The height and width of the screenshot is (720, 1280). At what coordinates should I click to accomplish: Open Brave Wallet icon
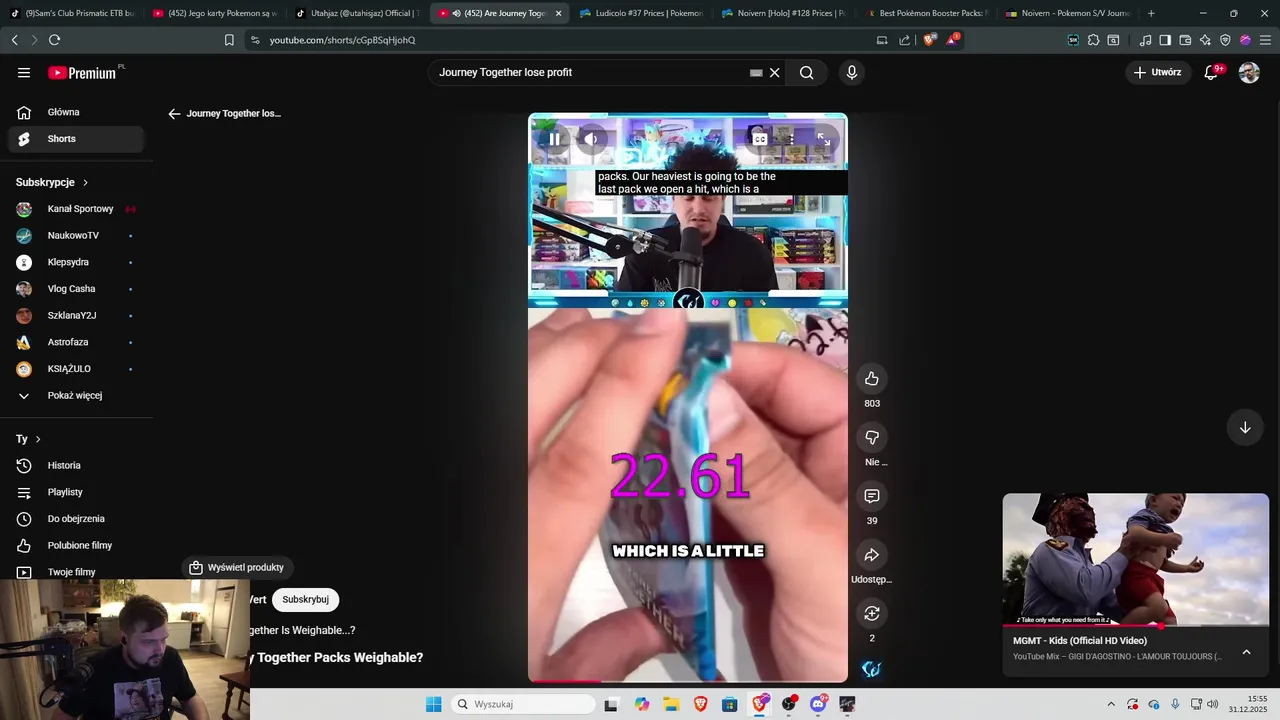[x=1185, y=40]
